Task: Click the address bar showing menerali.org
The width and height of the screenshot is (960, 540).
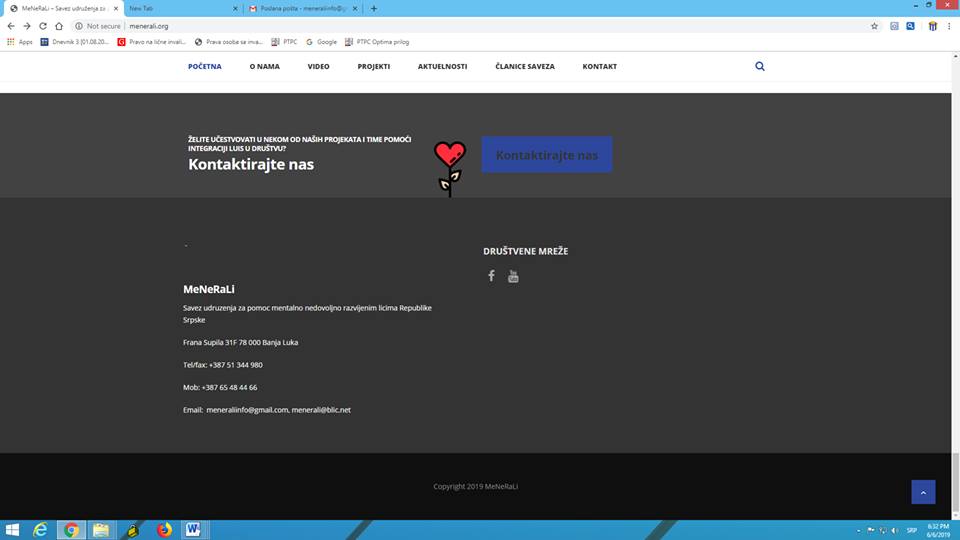Action: tap(400, 26)
